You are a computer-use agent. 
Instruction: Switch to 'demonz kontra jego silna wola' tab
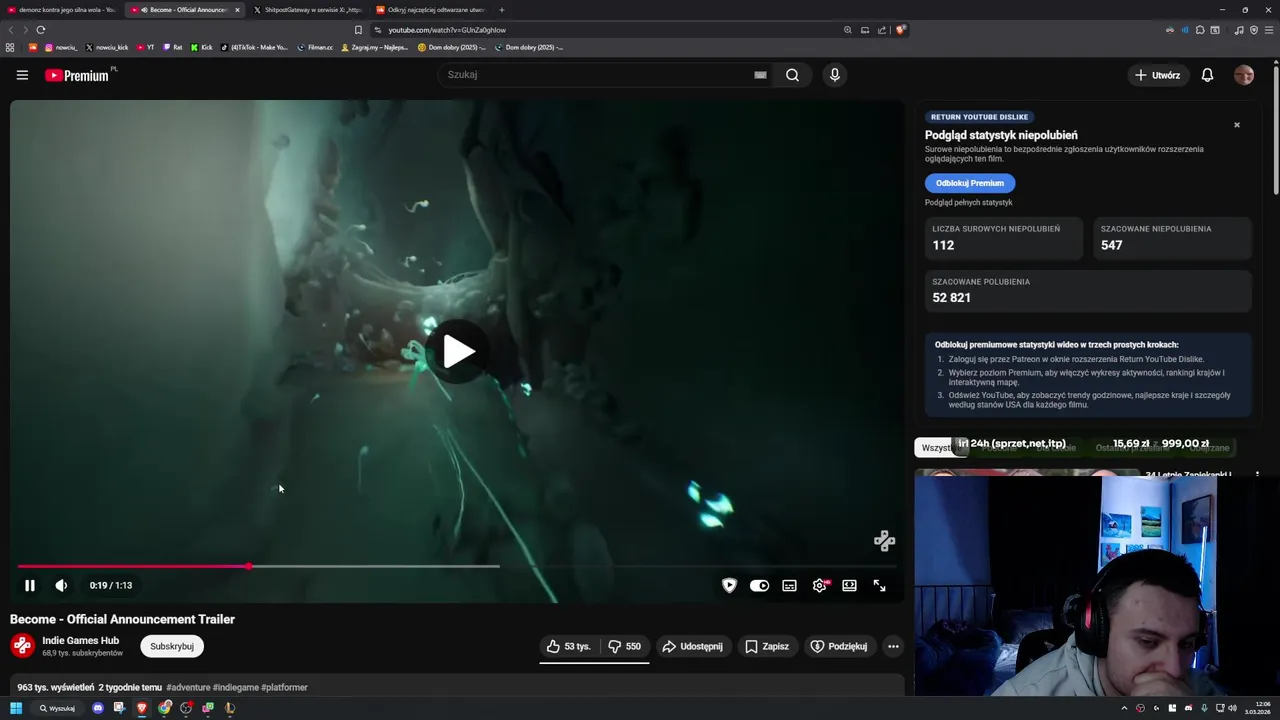[x=62, y=10]
